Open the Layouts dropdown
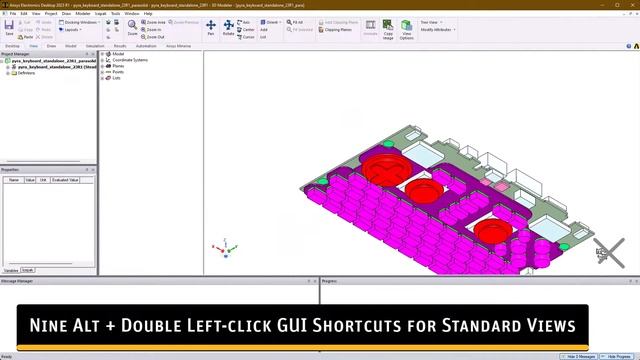640x360 pixels. (x=70, y=30)
